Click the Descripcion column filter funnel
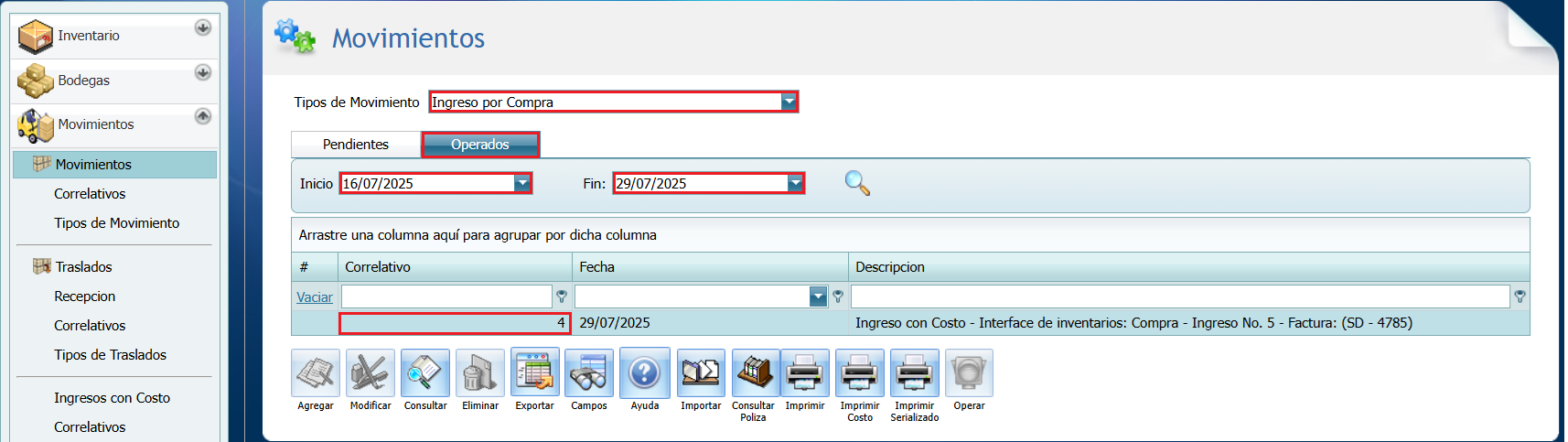Viewport: 1568px width, 442px height. tap(1520, 296)
